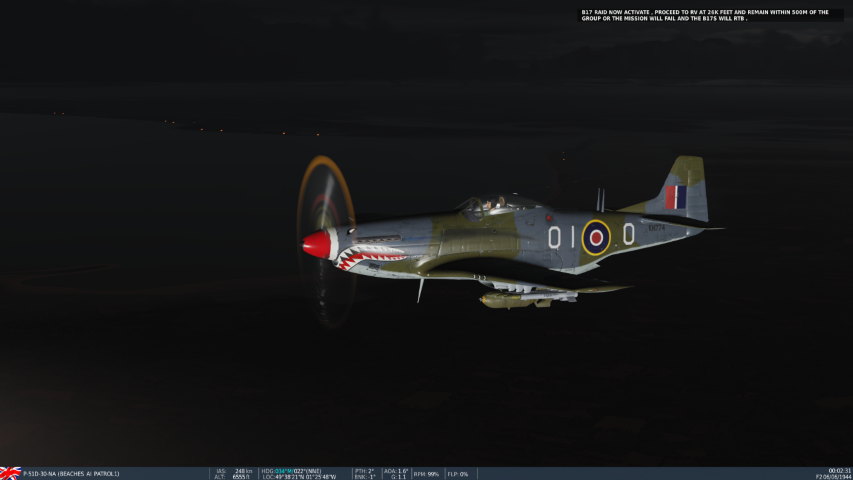The height and width of the screenshot is (480, 853).
Task: Click the ALT altitude readout
Action: click(x=234, y=477)
